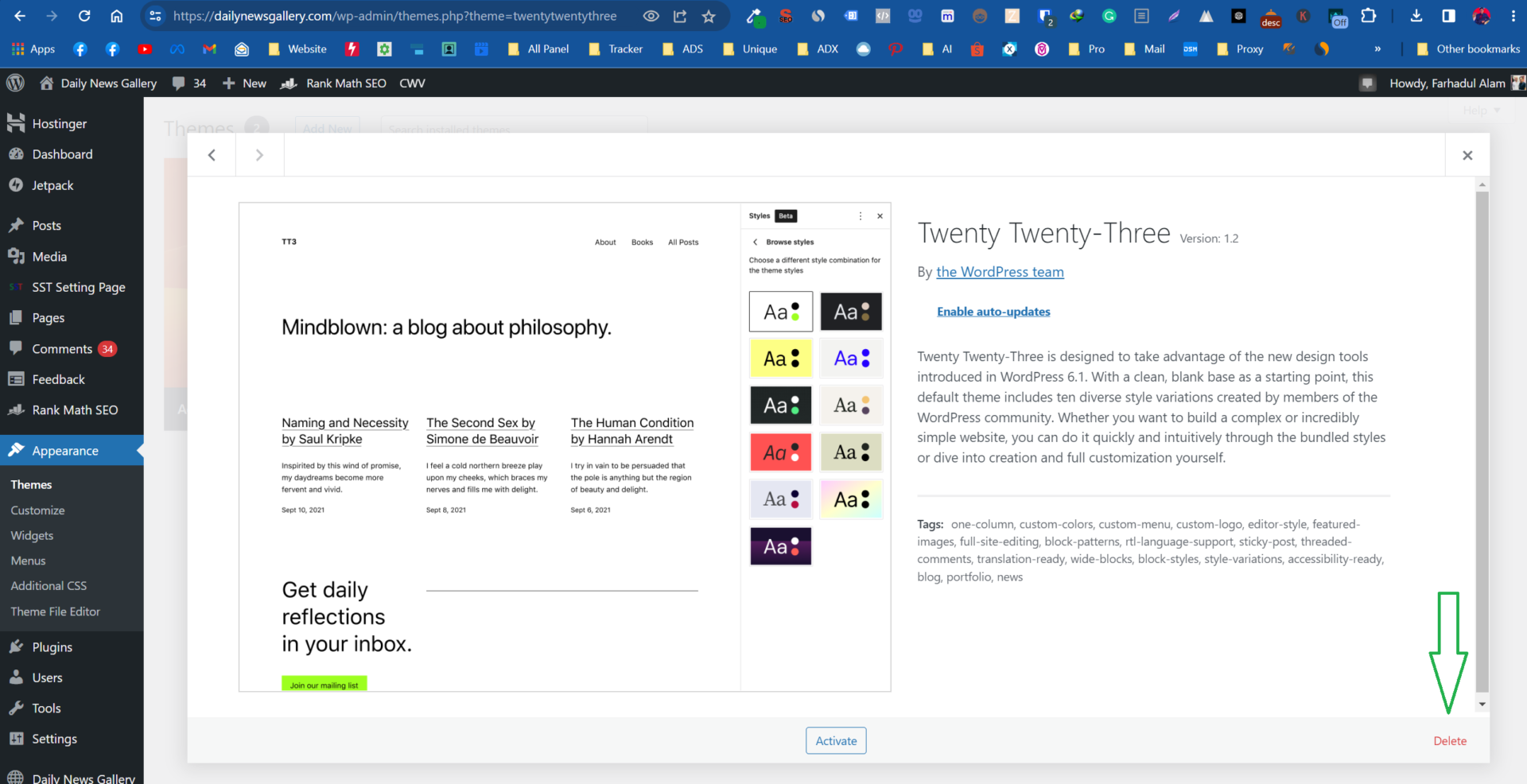Image resolution: width=1527 pixels, height=784 pixels.
Task: Open the Tracker bookmarks folder
Action: point(616,49)
